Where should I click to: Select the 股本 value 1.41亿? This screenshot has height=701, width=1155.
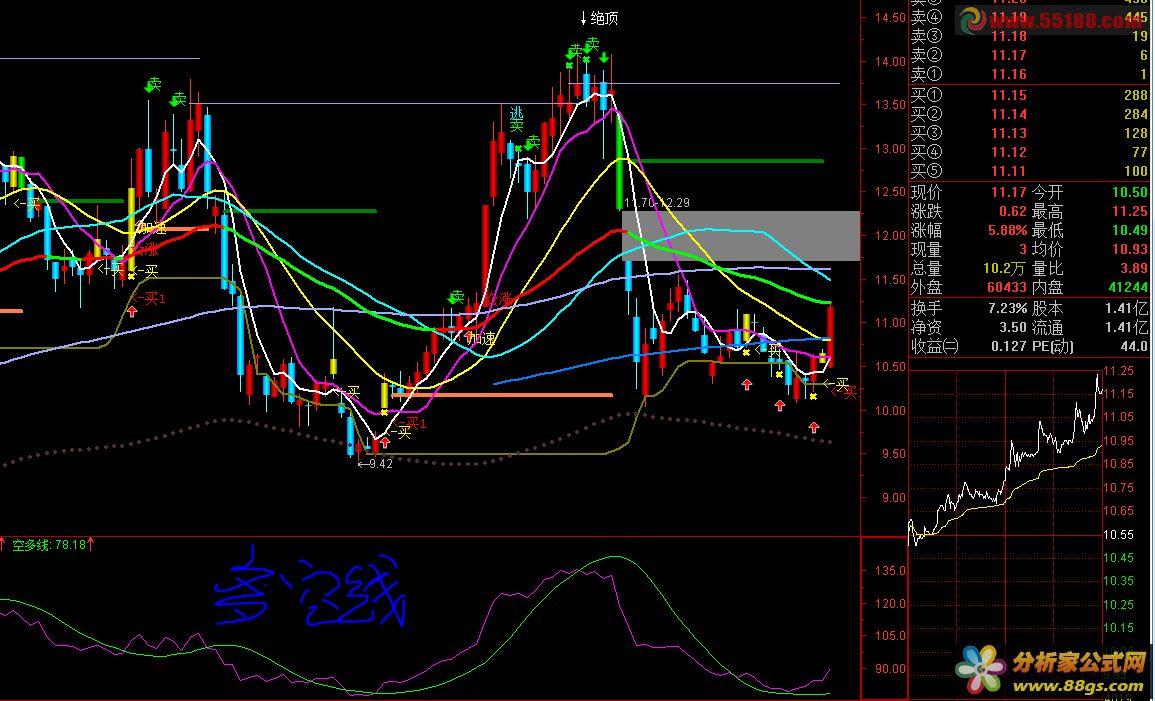pyautogui.click(x=1128, y=309)
